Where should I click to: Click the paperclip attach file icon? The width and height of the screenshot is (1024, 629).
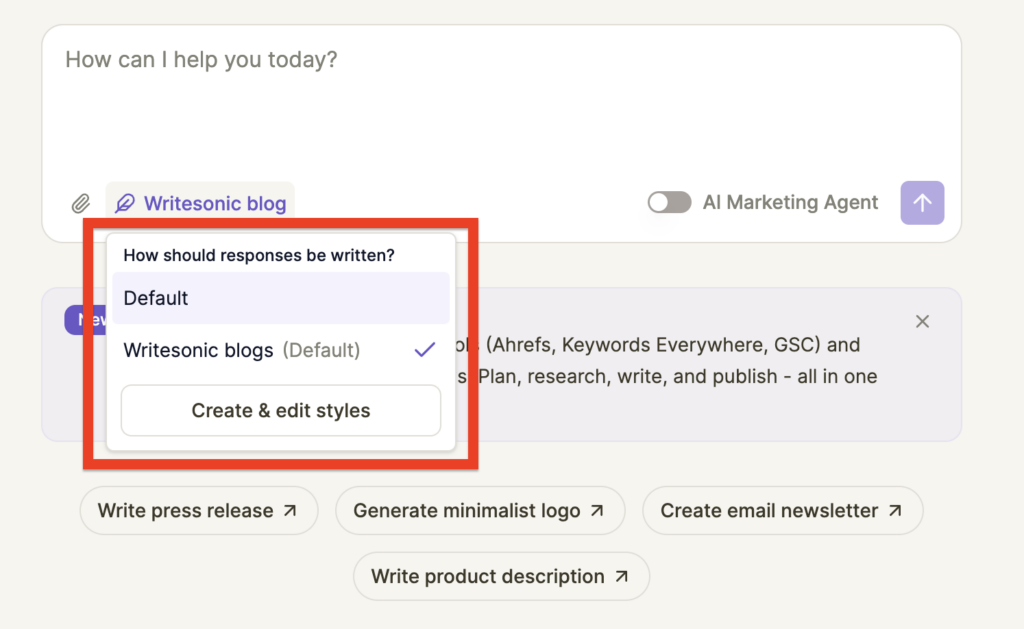click(x=80, y=204)
